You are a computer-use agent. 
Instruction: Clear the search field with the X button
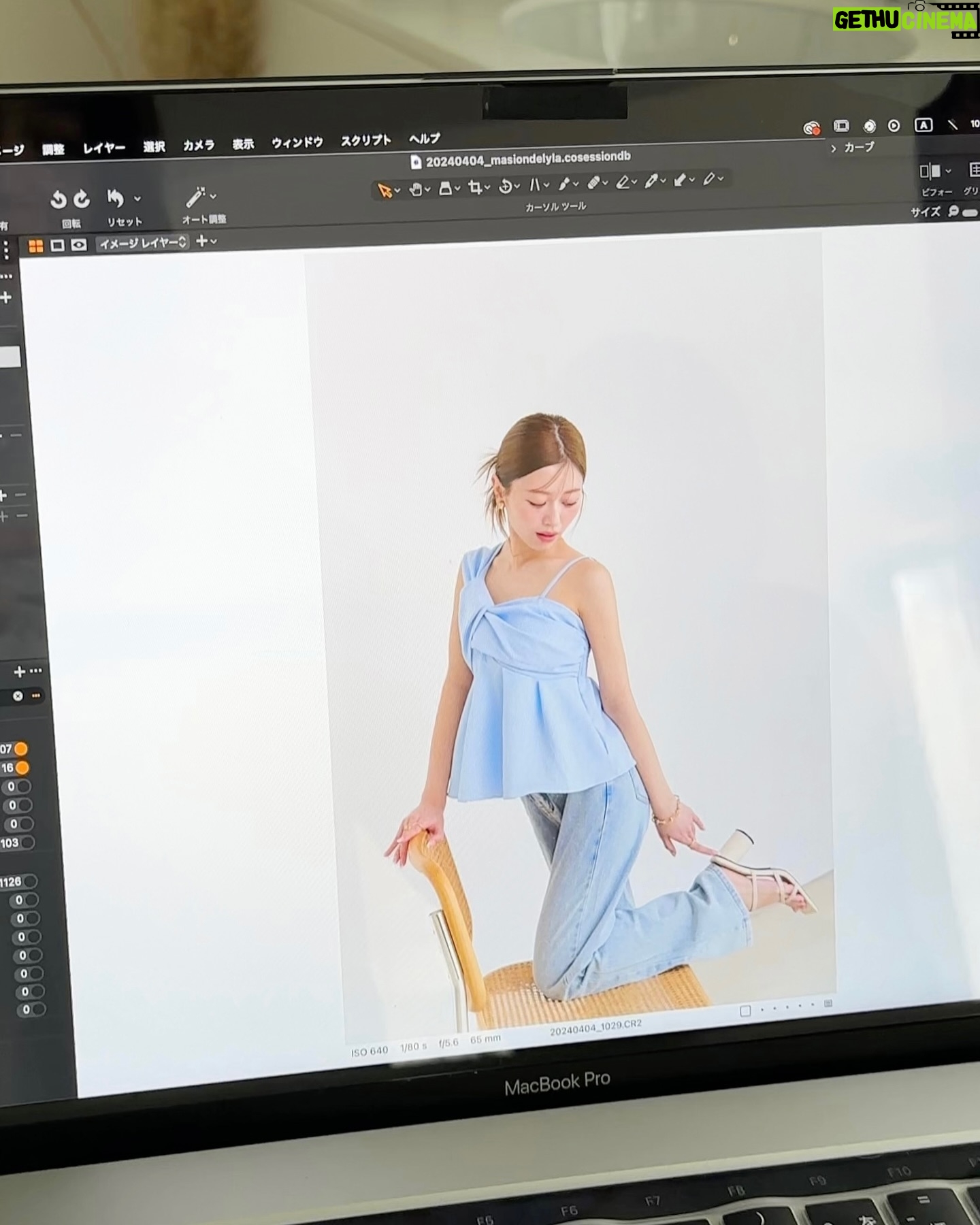(18, 696)
